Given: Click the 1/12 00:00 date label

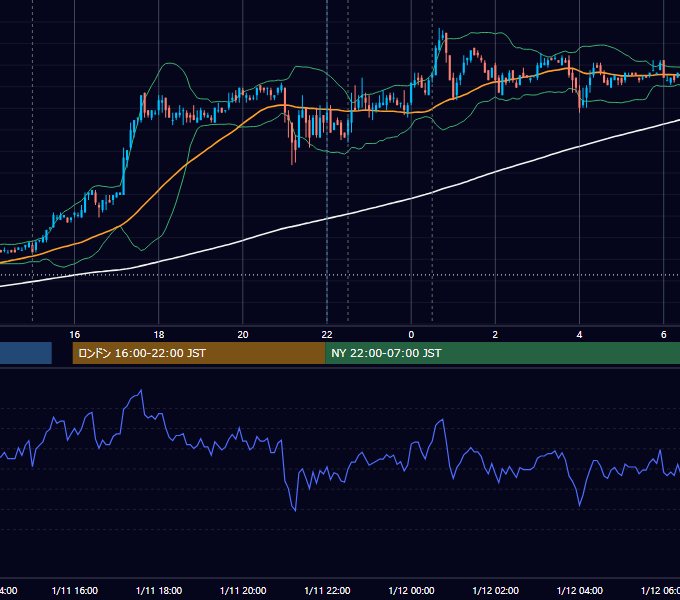Looking at the screenshot, I should 411,590.
